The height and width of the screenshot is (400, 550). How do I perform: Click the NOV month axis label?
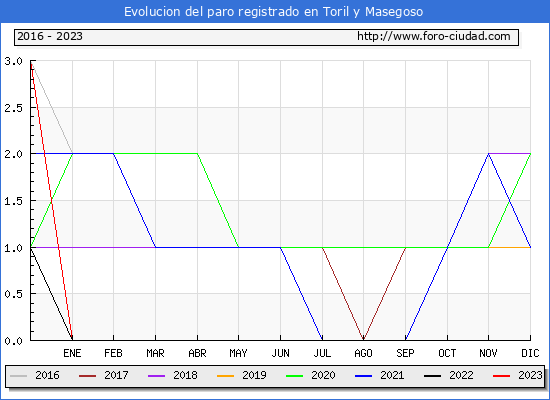488,353
